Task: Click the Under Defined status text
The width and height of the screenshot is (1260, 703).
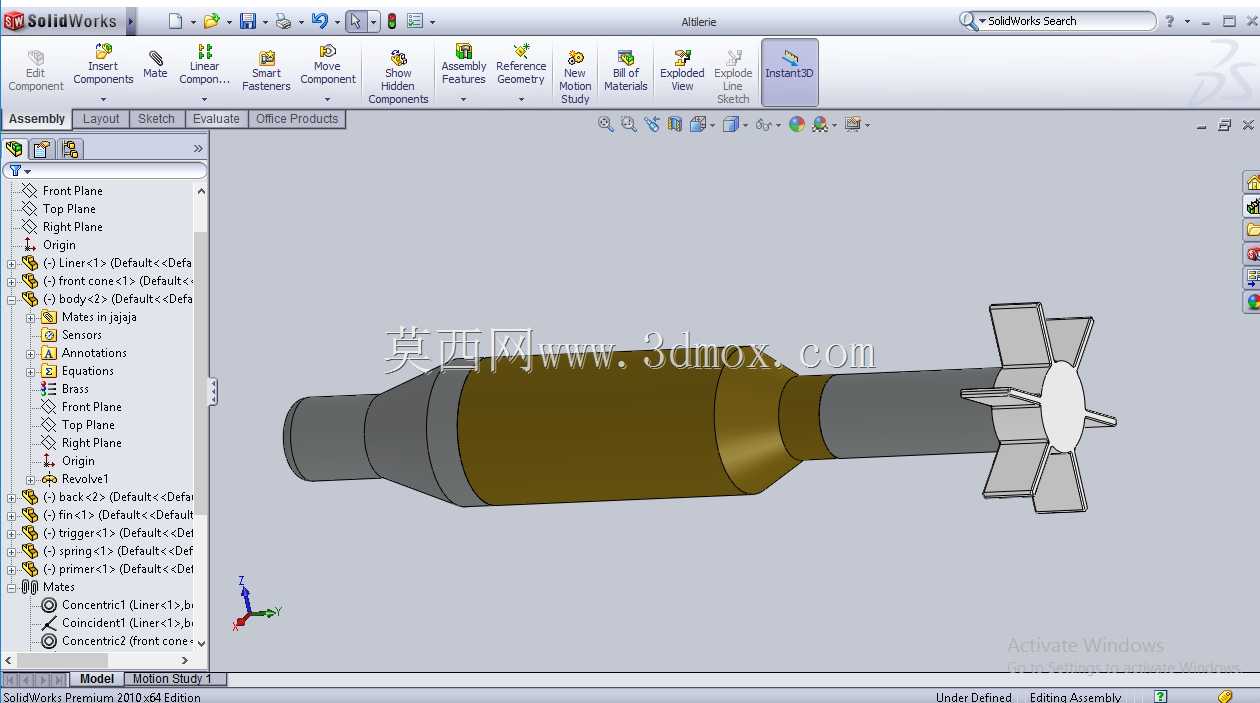Action: [x=973, y=697]
